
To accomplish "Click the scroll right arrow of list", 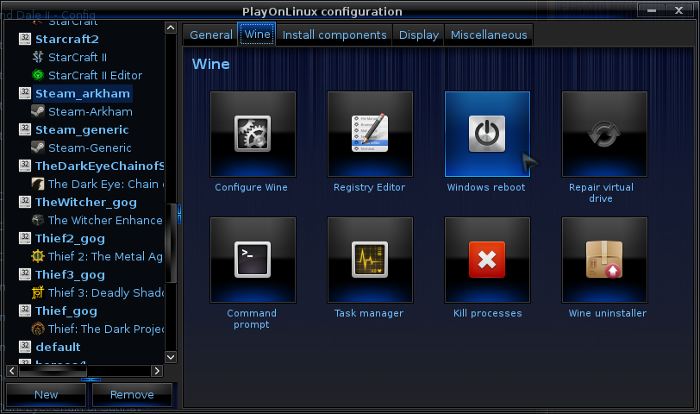I will (x=157, y=371).
